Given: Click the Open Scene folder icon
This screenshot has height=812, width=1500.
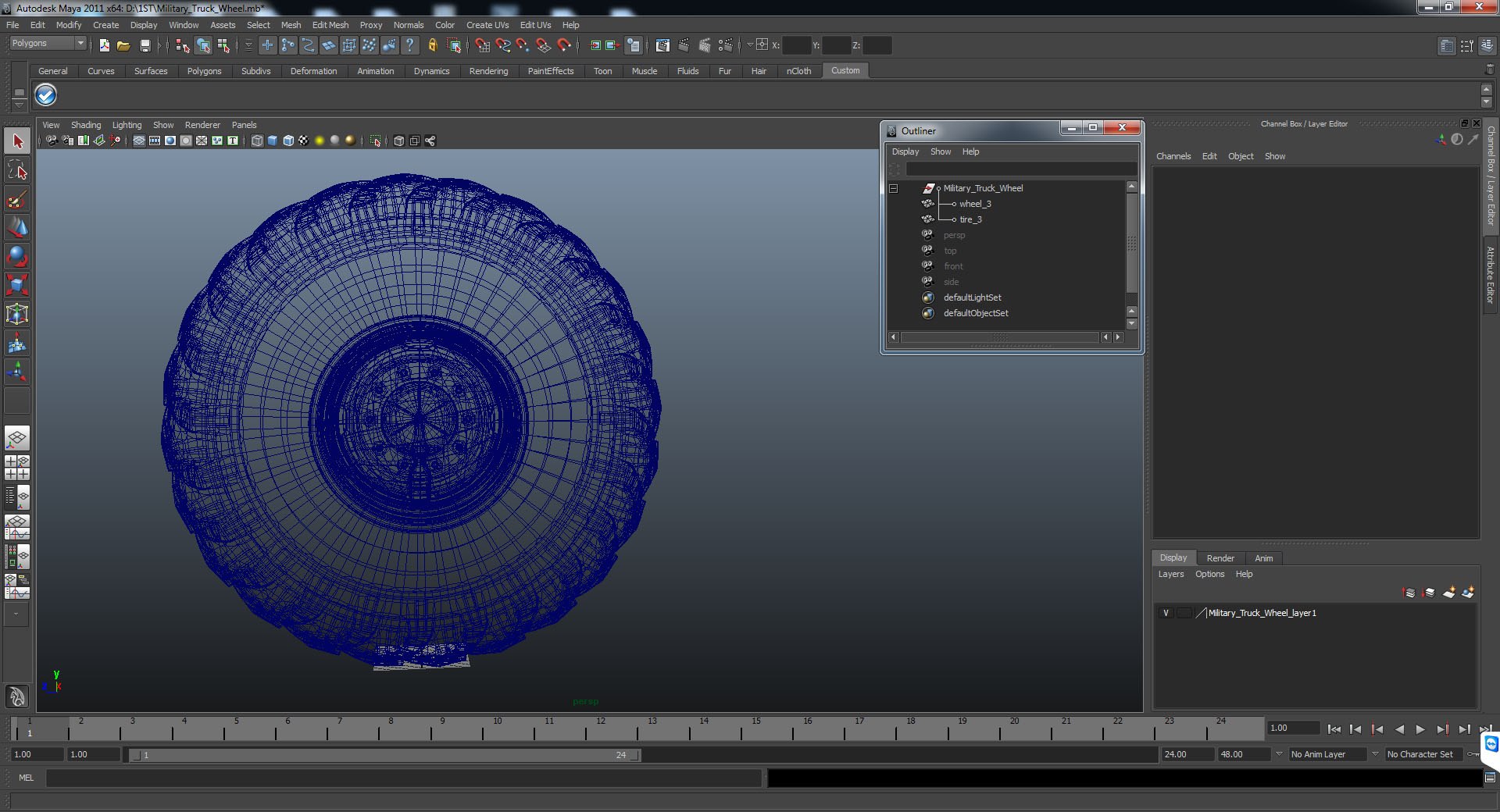Looking at the screenshot, I should pyautogui.click(x=123, y=45).
